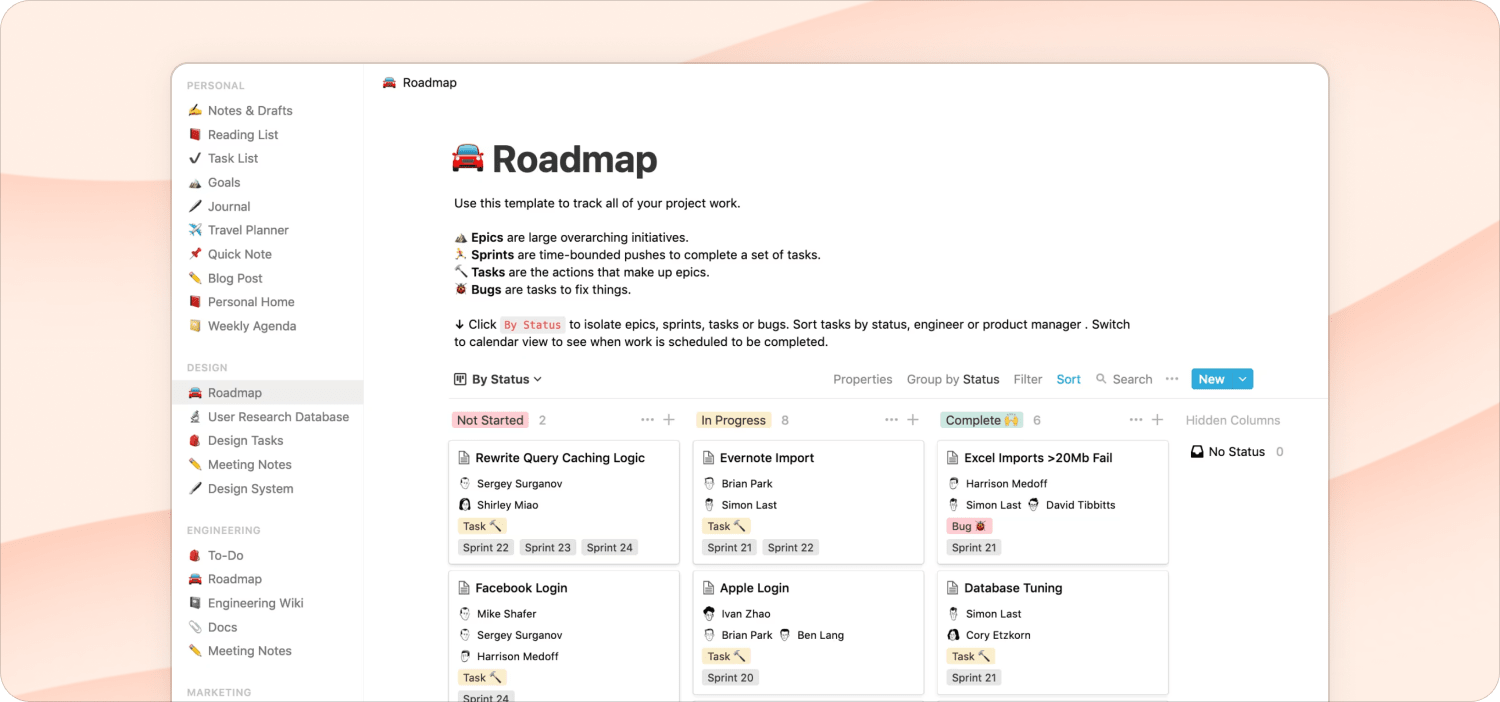Open Rewrite Query Caching Logic card
This screenshot has height=702, width=1500.
(564, 503)
